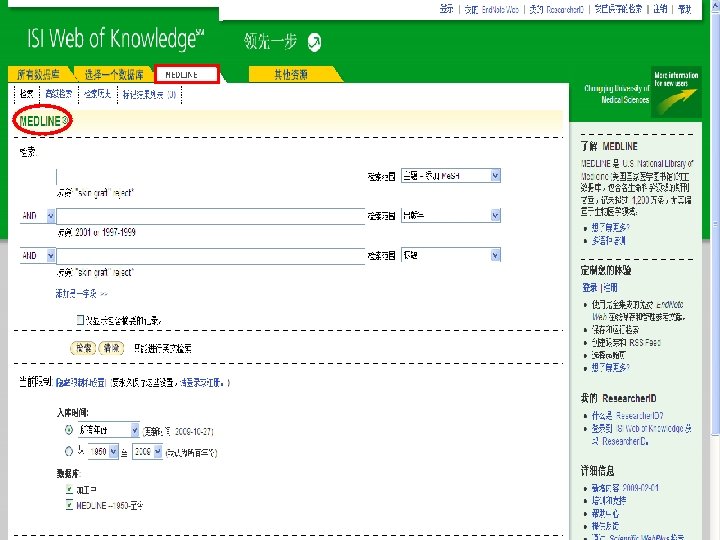720x540 pixels.
Task: Click the hide limits and settings link
Action: click(81, 382)
